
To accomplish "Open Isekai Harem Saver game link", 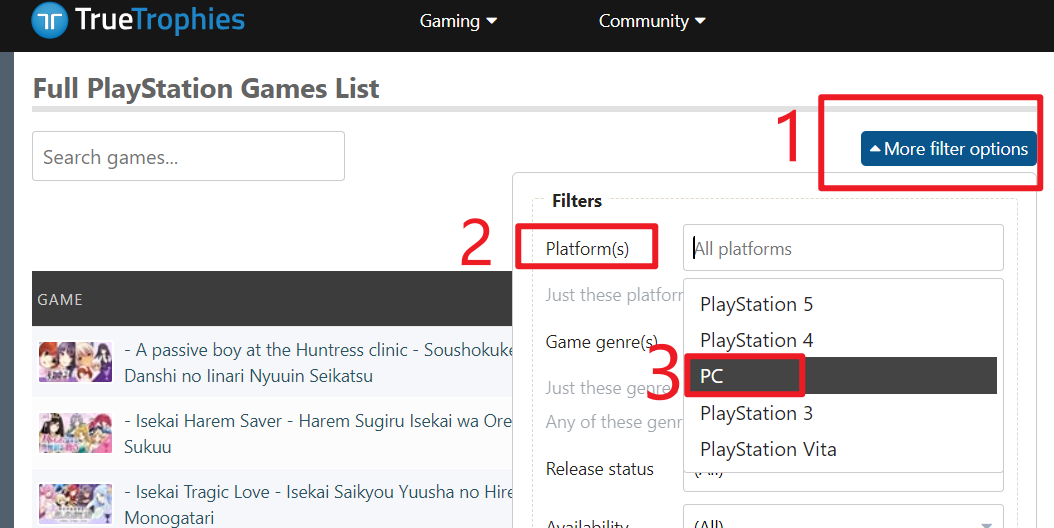I will (319, 434).
